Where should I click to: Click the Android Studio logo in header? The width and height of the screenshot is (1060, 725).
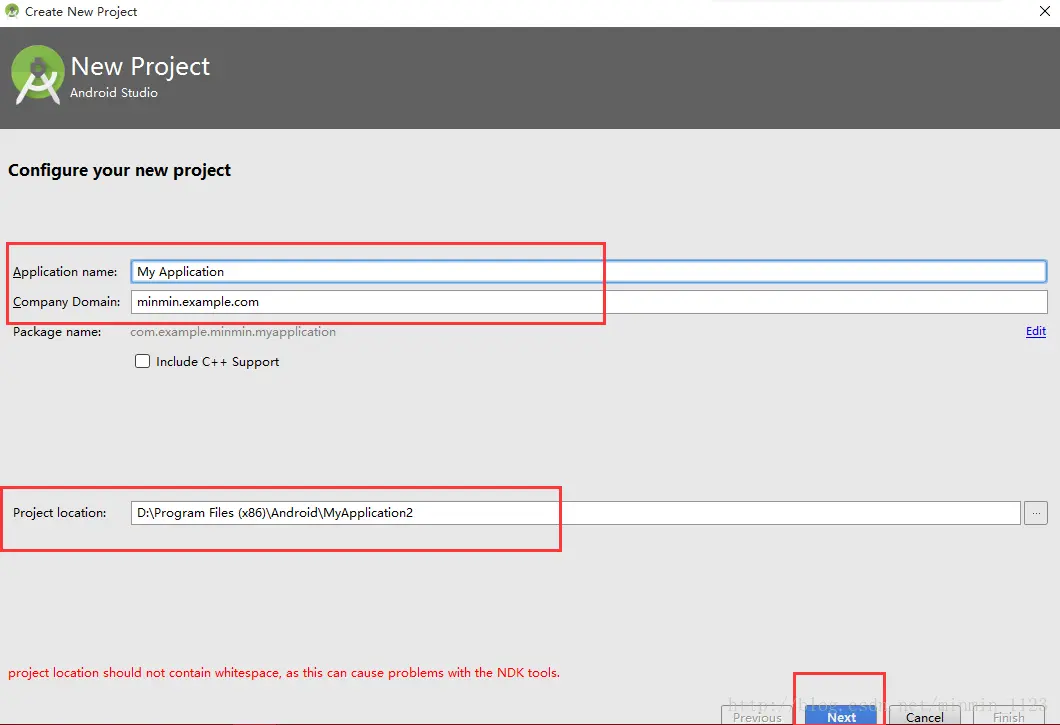click(37, 75)
